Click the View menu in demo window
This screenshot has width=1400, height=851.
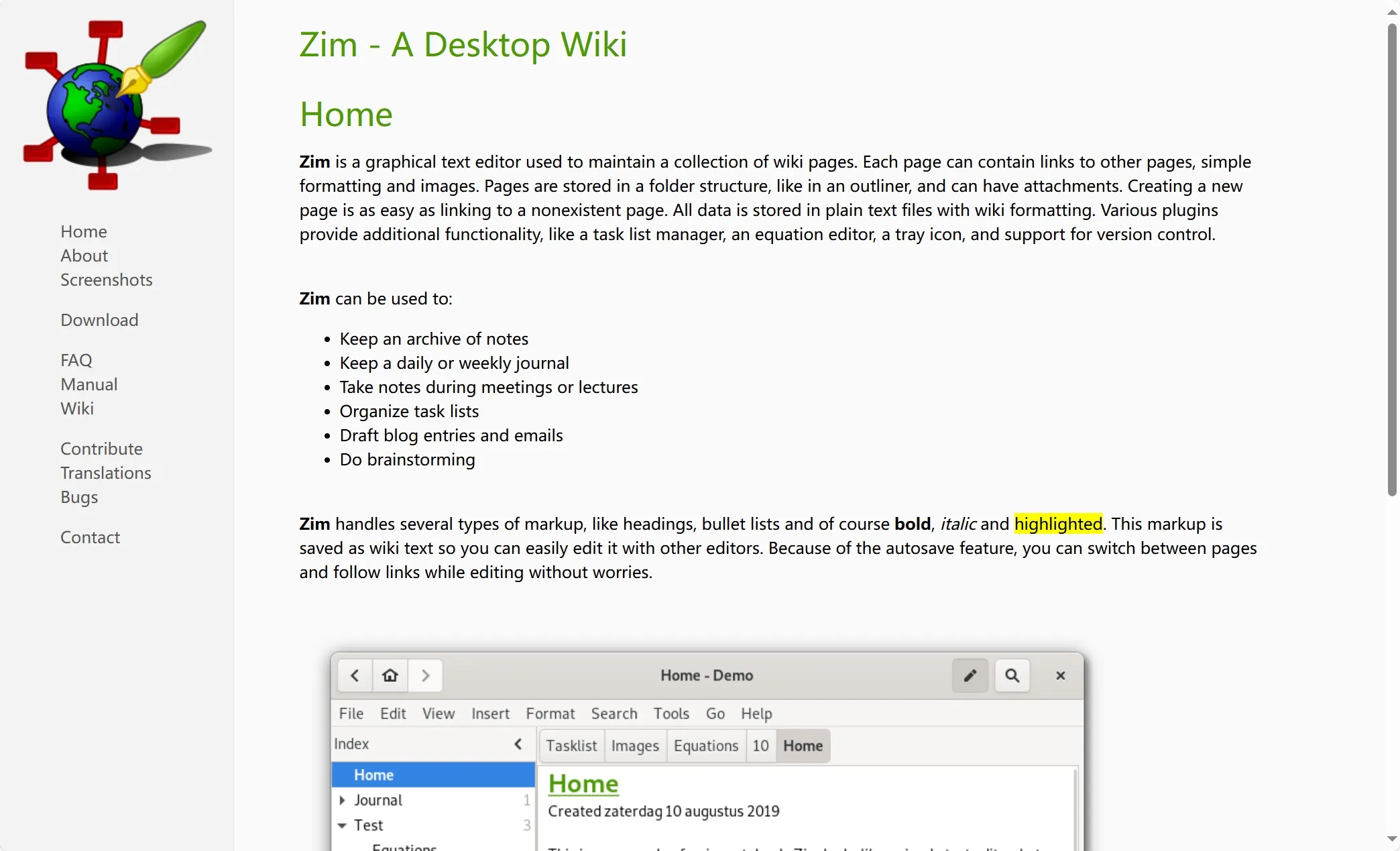pyautogui.click(x=438, y=713)
